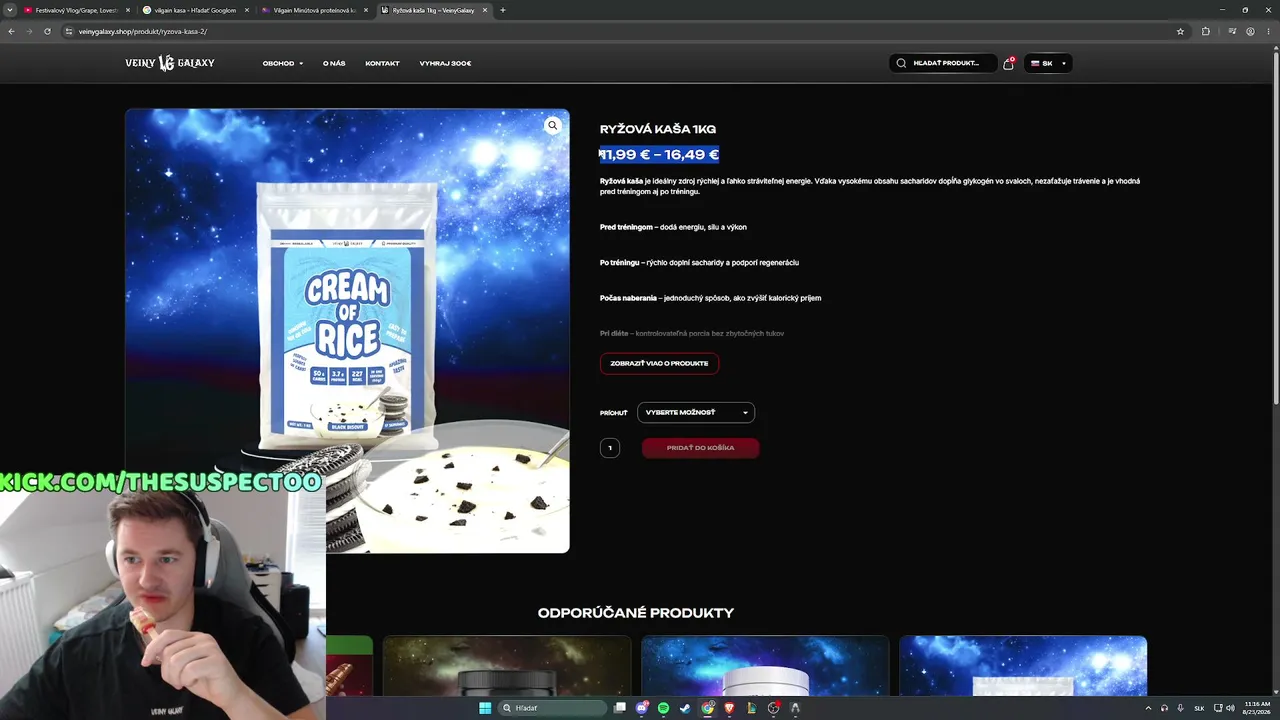
Task: Close the Ryžová kaša 1kg tab
Action: click(485, 10)
